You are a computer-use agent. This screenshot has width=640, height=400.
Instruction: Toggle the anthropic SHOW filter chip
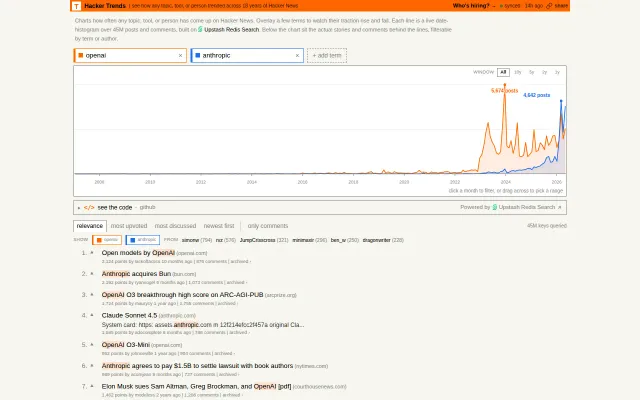pyautogui.click(x=142, y=240)
